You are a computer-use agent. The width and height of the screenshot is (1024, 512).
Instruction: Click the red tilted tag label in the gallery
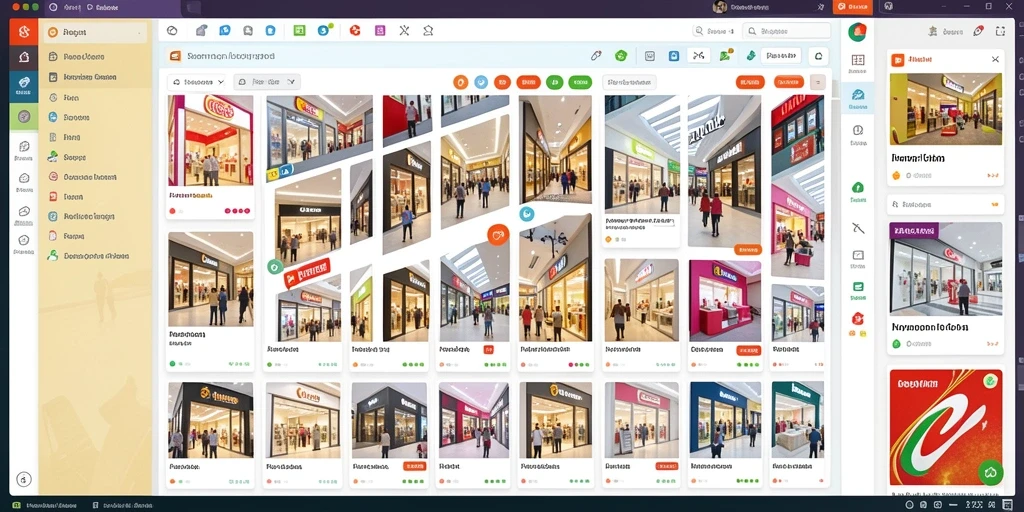[306, 273]
